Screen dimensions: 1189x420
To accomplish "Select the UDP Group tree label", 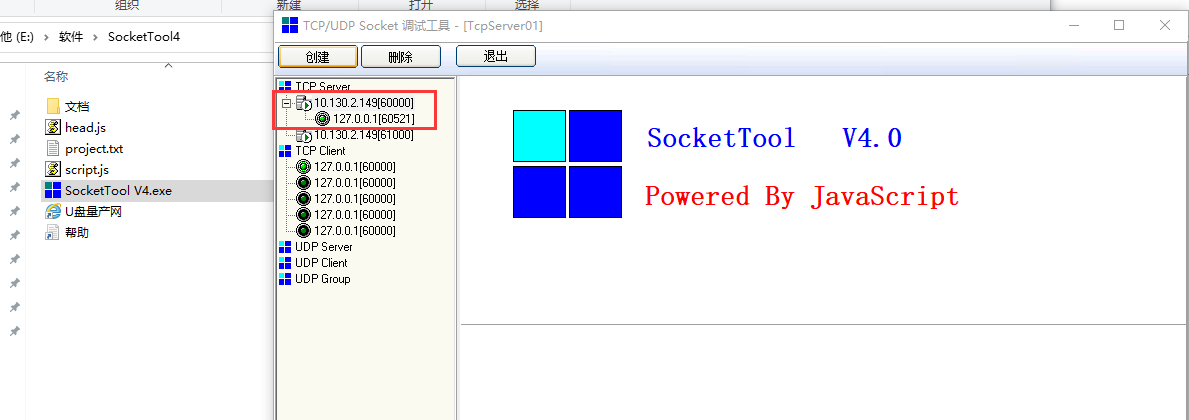I will [323, 279].
